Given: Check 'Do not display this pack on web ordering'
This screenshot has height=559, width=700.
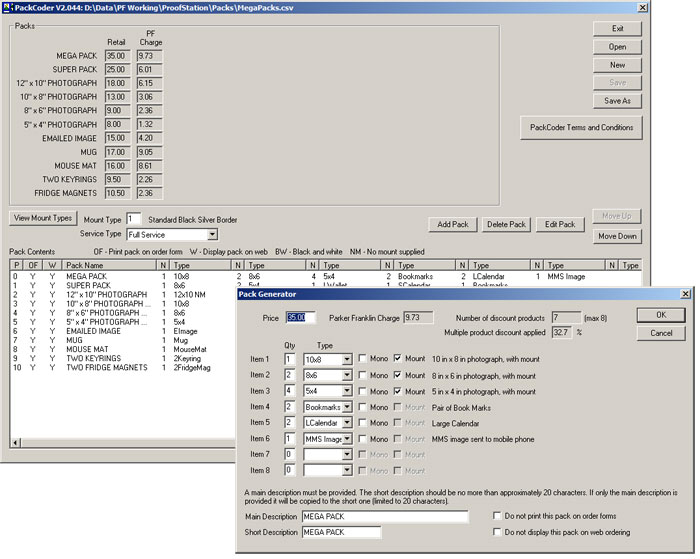Looking at the screenshot, I should [498, 533].
